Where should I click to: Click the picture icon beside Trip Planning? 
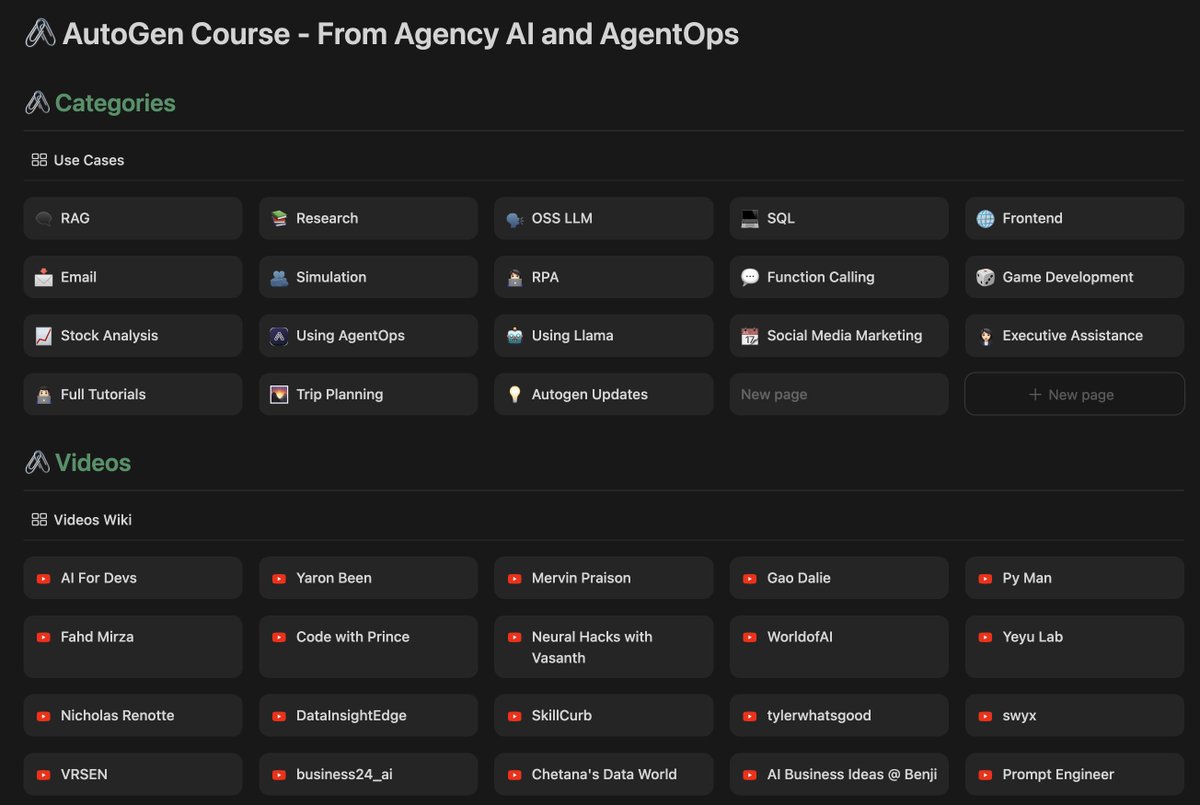[x=279, y=395]
